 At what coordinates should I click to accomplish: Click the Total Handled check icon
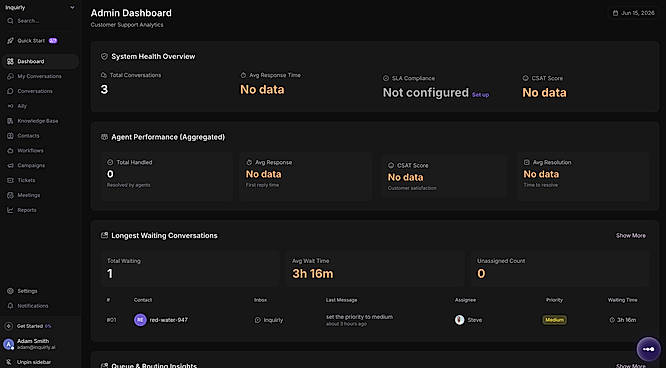pyautogui.click(x=110, y=162)
